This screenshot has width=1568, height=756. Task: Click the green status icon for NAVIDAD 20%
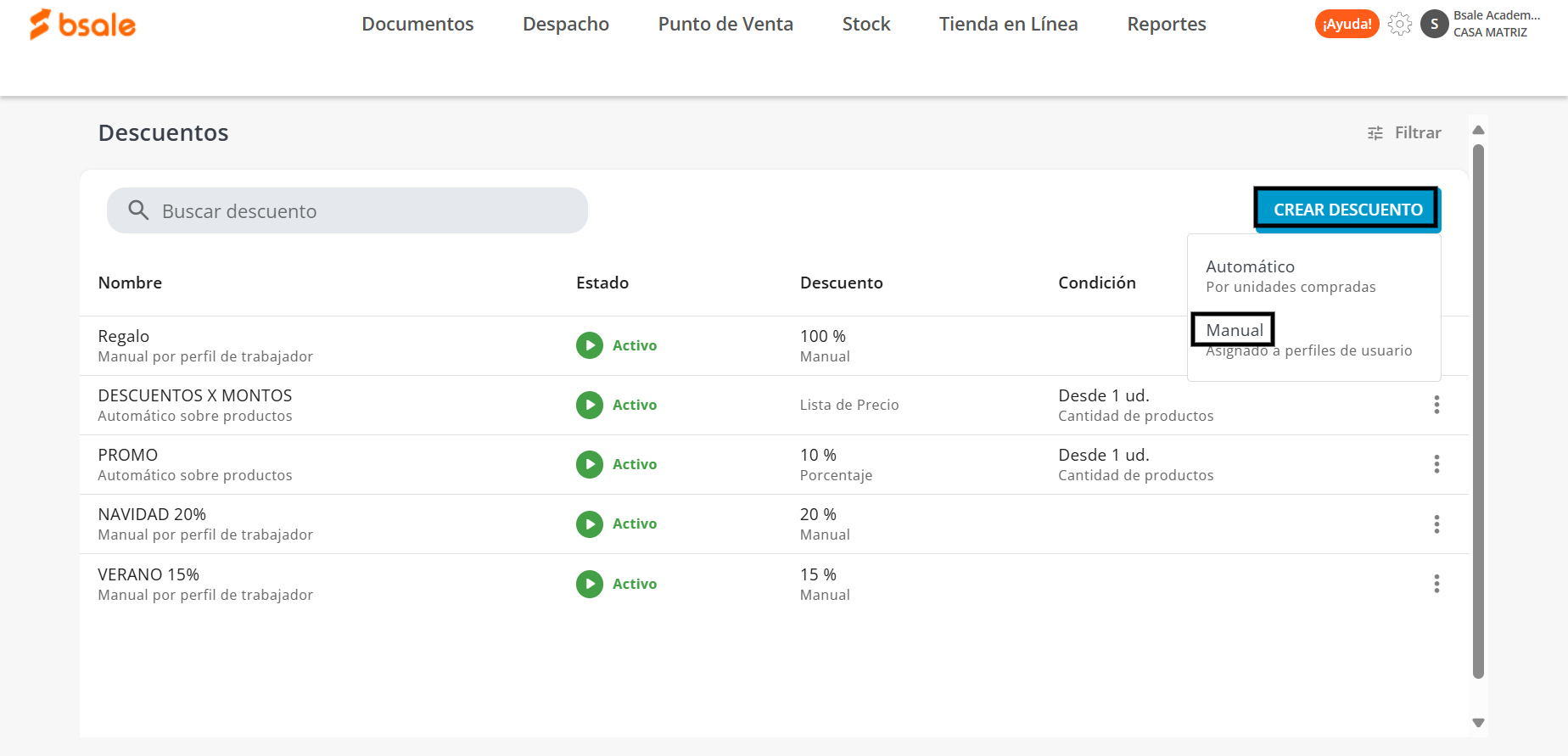click(x=590, y=524)
